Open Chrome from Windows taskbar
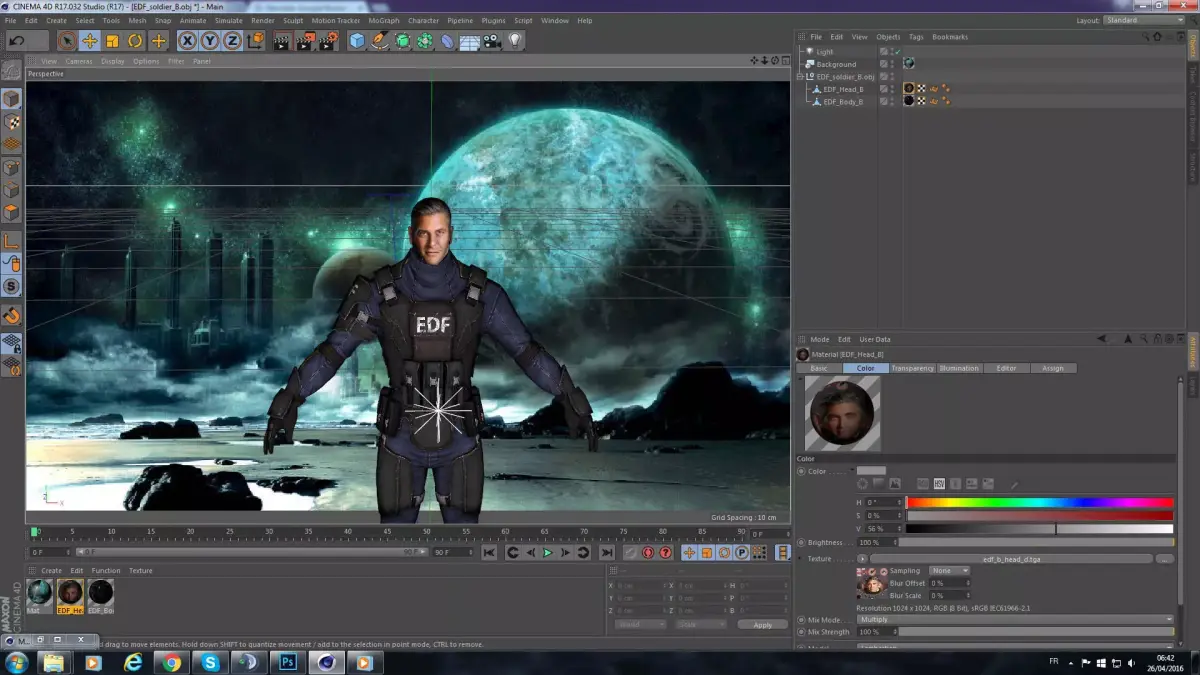Viewport: 1200px width, 675px height. tap(172, 662)
